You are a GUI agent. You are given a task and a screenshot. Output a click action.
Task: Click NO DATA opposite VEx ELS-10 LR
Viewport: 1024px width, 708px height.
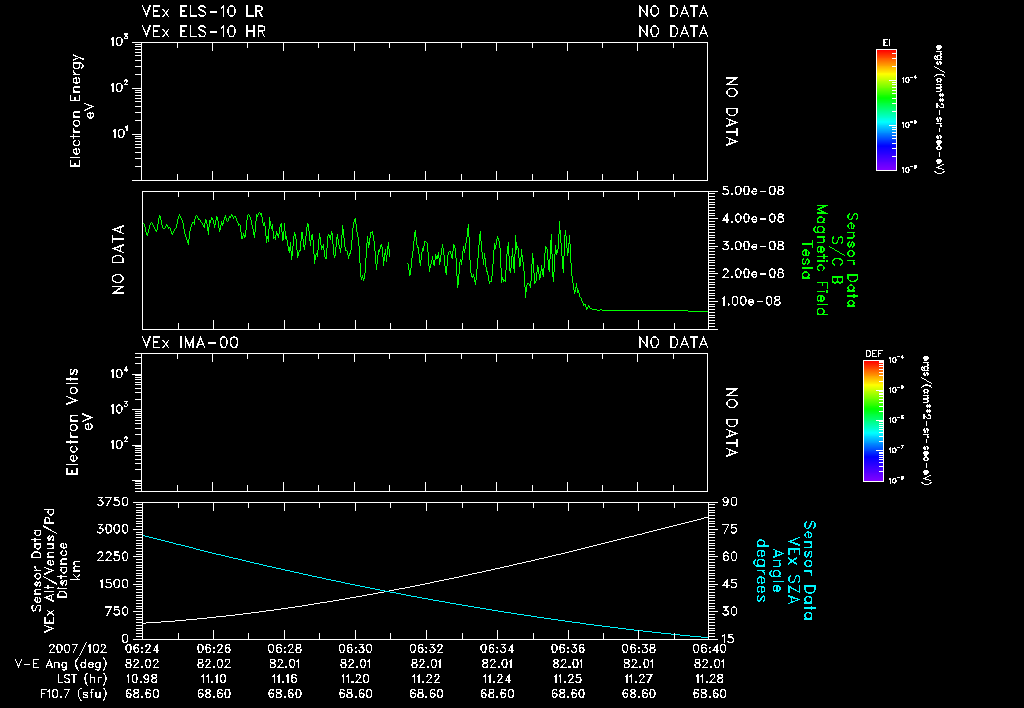[673, 12]
